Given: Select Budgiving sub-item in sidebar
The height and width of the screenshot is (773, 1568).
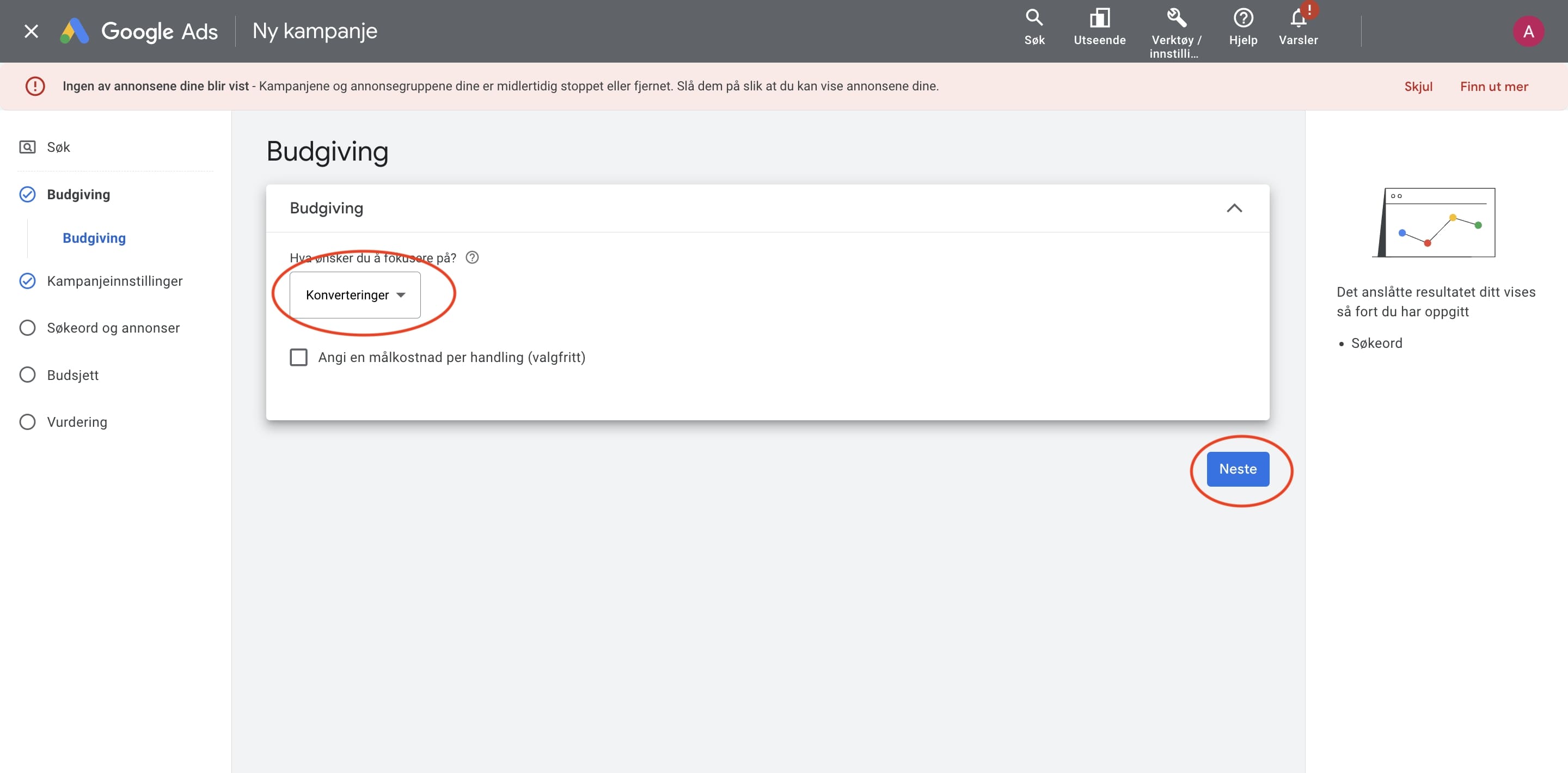Looking at the screenshot, I should [x=94, y=238].
